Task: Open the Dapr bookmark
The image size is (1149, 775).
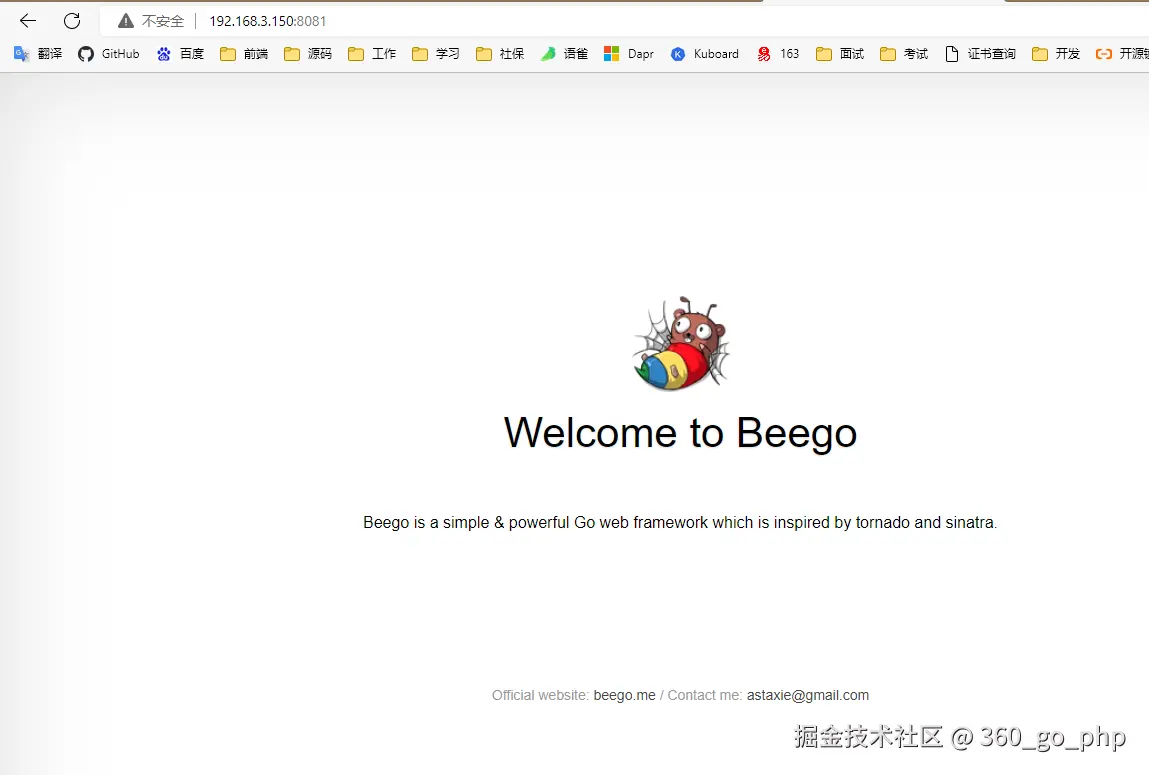Action: click(x=629, y=53)
